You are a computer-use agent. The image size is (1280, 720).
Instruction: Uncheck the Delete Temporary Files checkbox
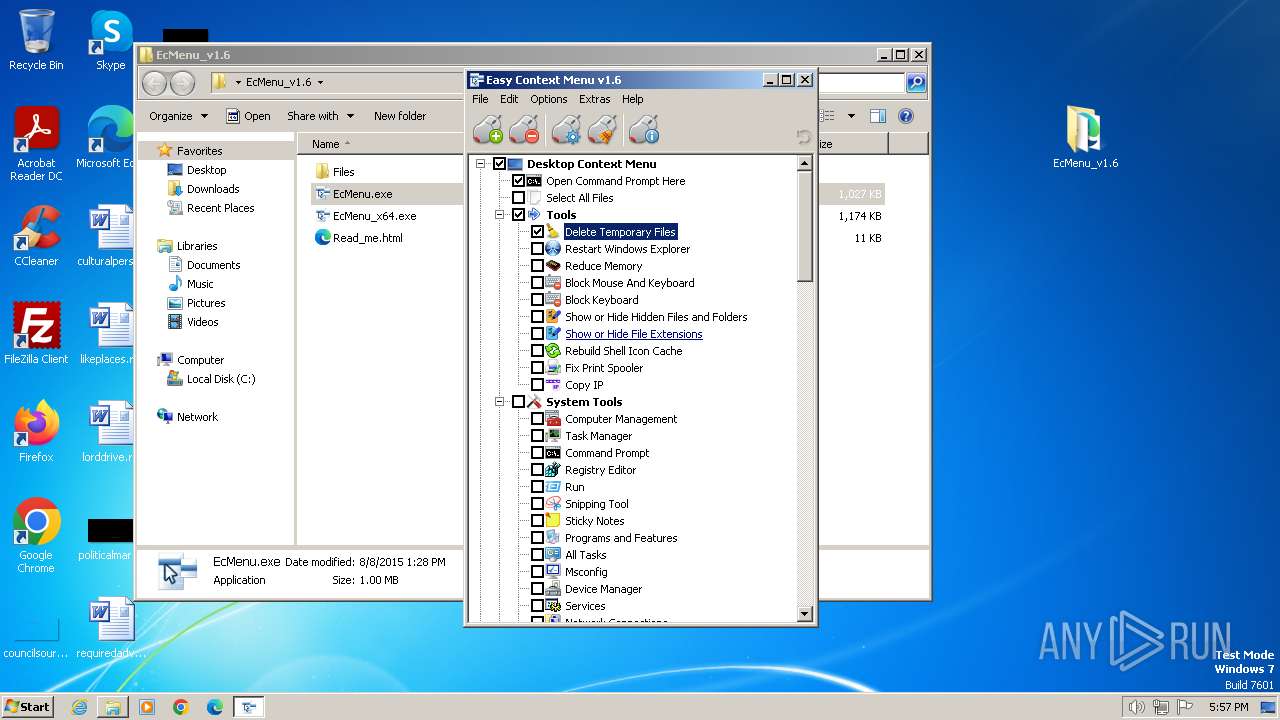point(537,232)
